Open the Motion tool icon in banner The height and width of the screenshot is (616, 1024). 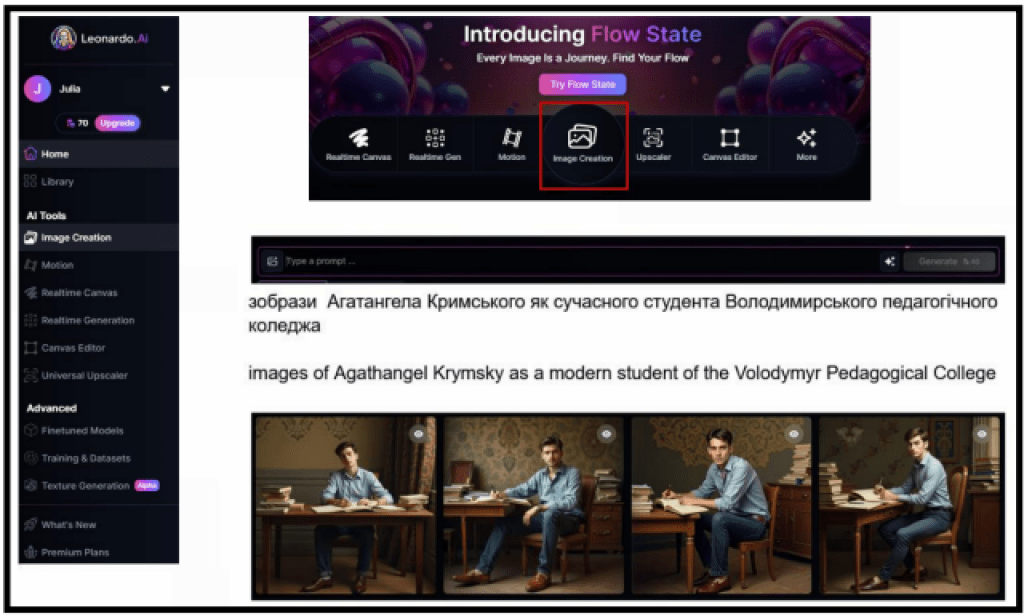pos(511,144)
